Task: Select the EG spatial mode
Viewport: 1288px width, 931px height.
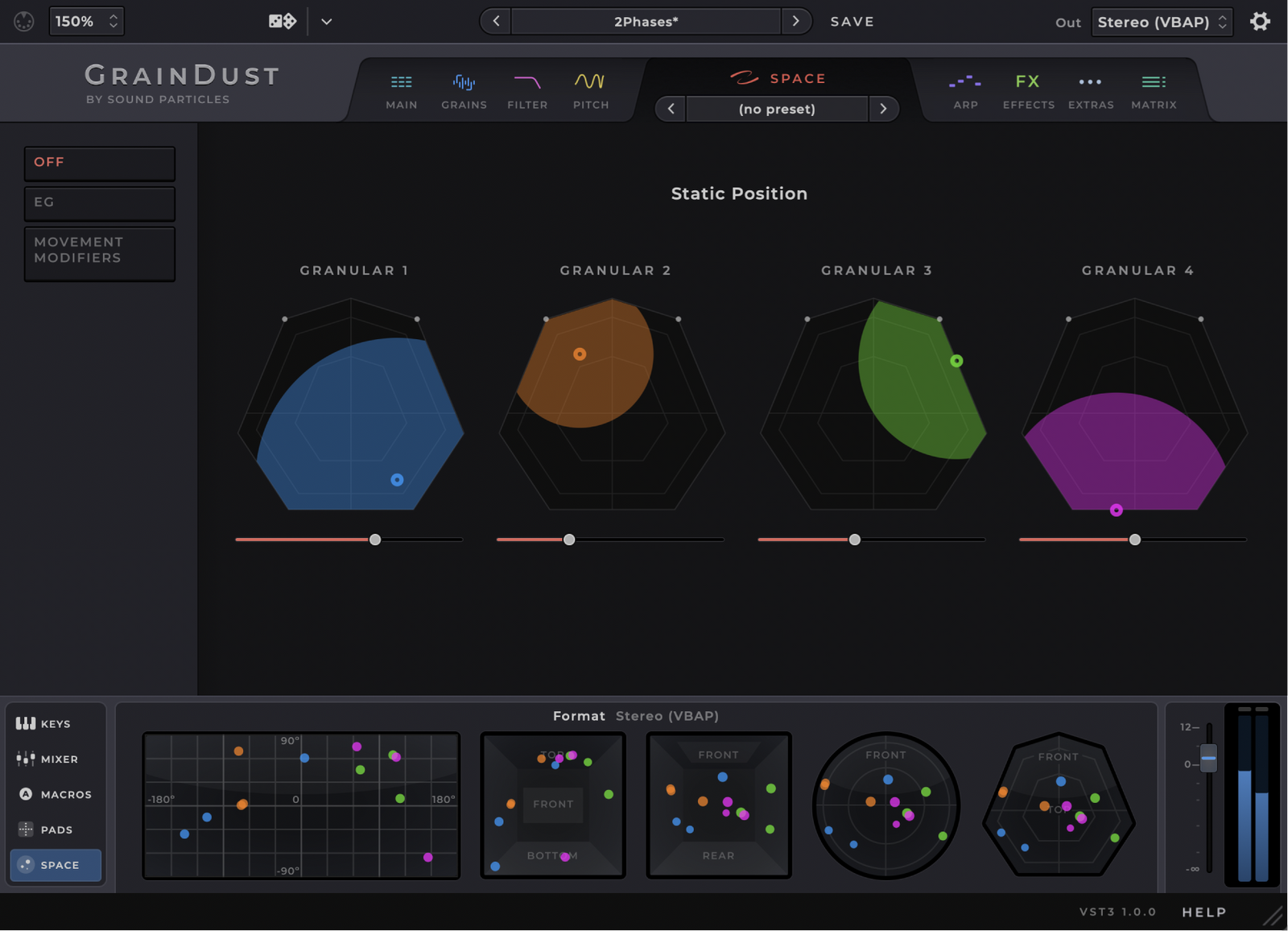Action: pyautogui.click(x=99, y=203)
